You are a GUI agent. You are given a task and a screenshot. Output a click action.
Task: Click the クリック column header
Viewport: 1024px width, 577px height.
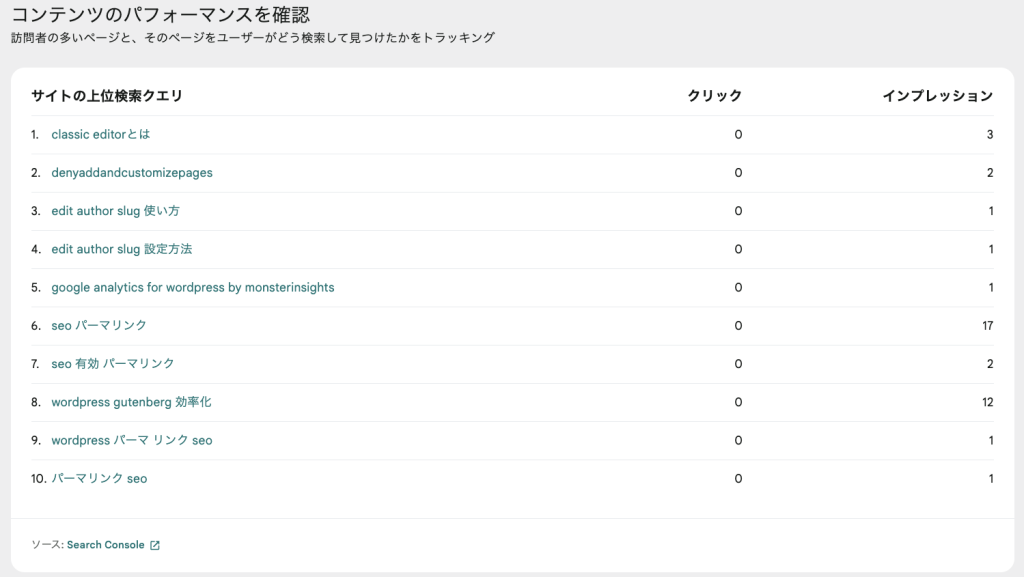(x=714, y=96)
